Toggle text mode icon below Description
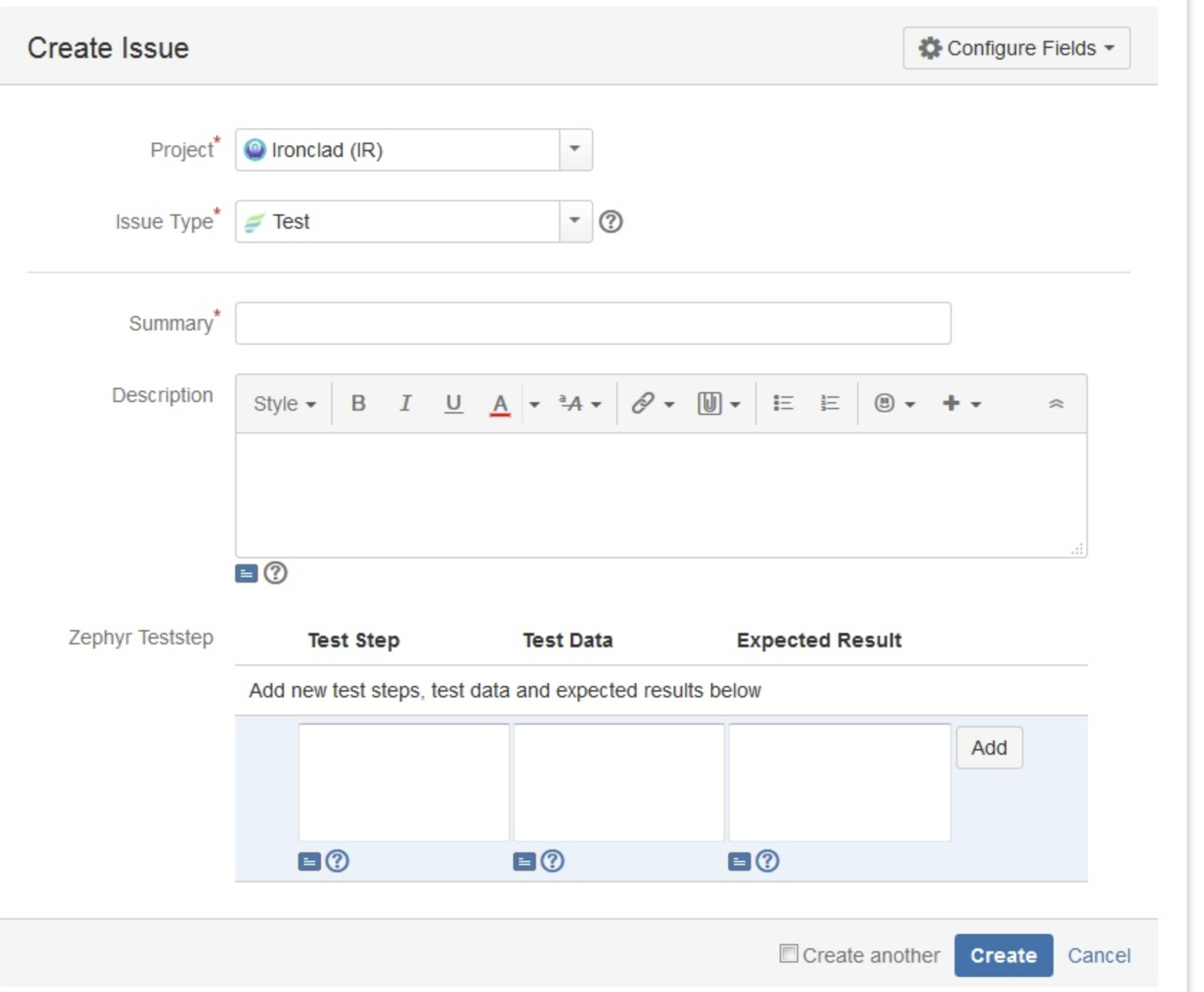Viewport: 1204px width, 992px height. coord(247,573)
